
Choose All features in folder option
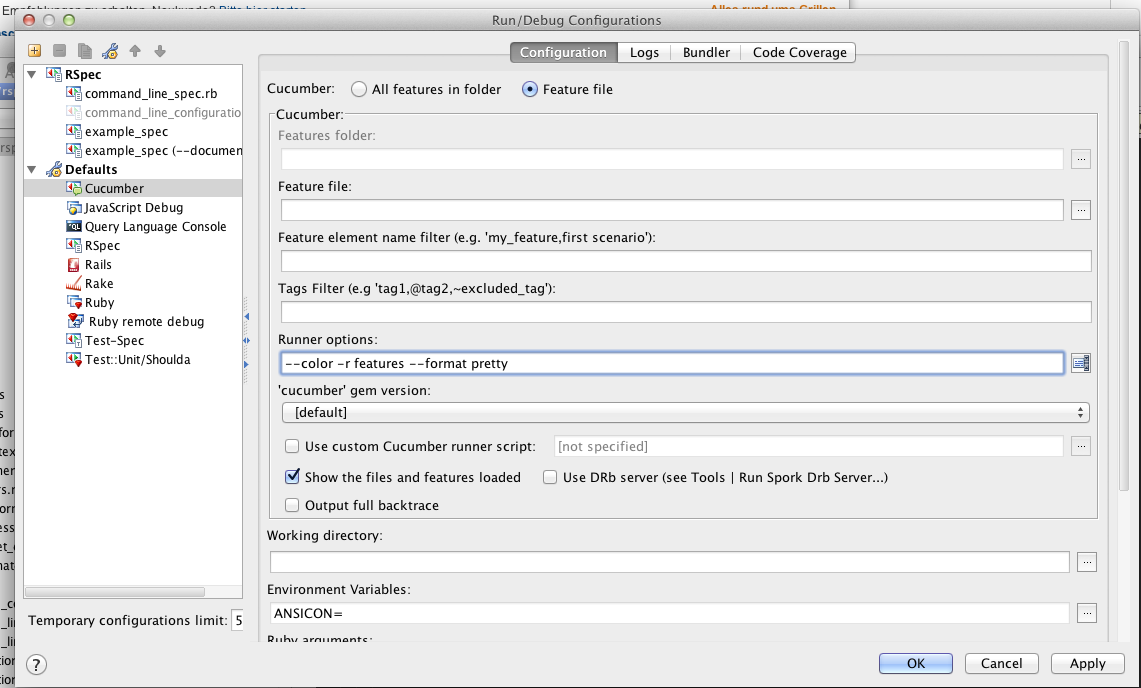pyautogui.click(x=359, y=89)
